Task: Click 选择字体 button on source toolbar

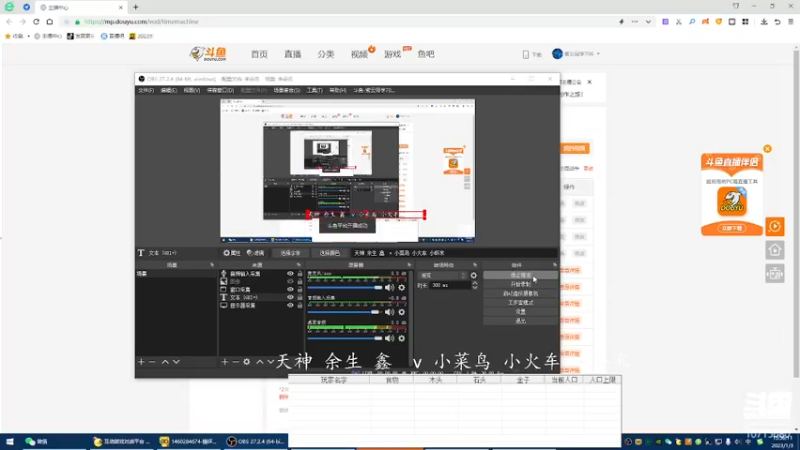Action: click(290, 253)
